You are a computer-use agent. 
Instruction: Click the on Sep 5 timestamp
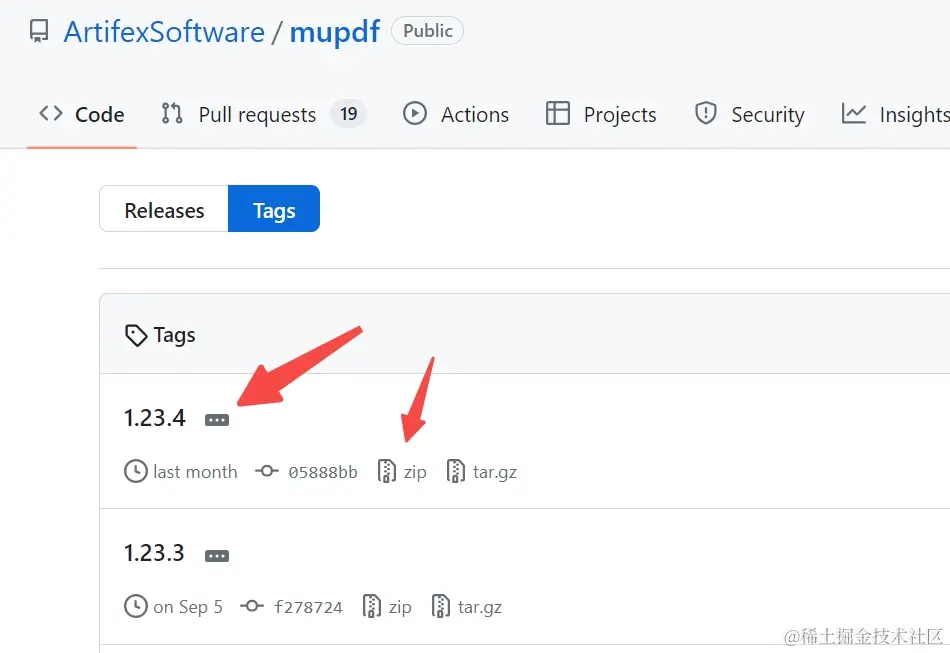188,607
